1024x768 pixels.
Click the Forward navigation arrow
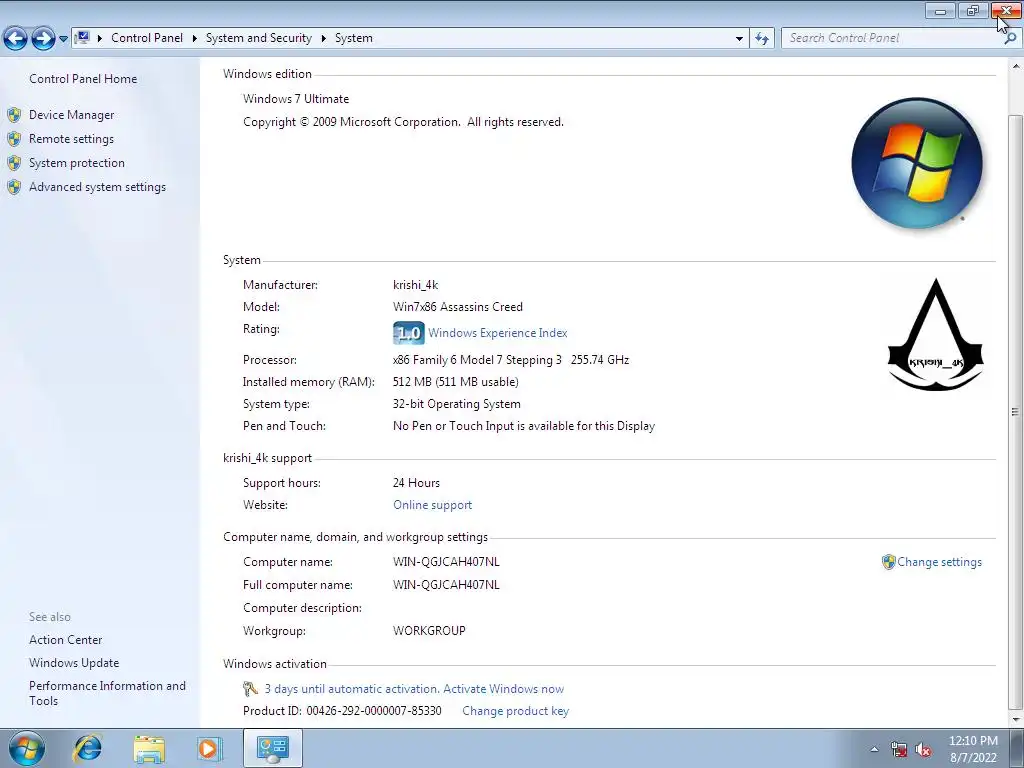pos(43,39)
